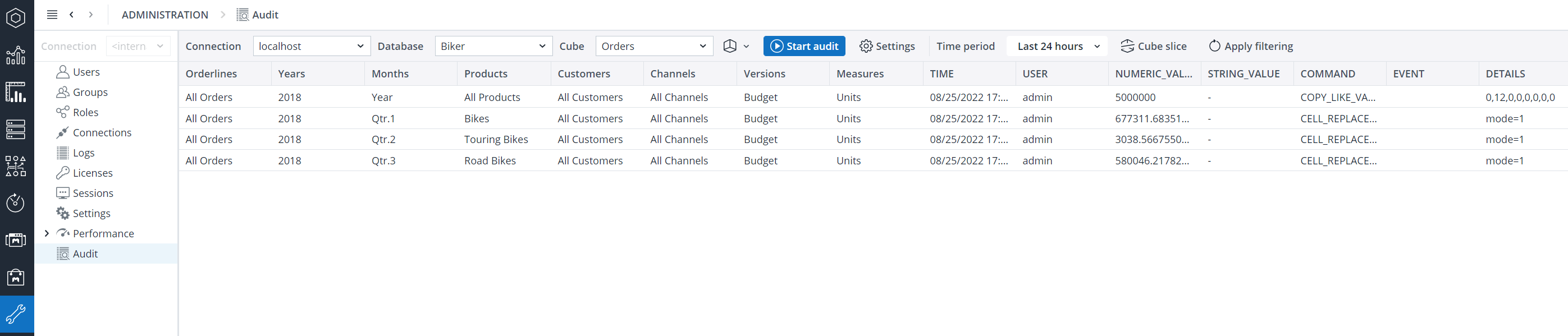The image size is (1568, 336).
Task: Select Performance in the admin tree
Action: pos(103,233)
